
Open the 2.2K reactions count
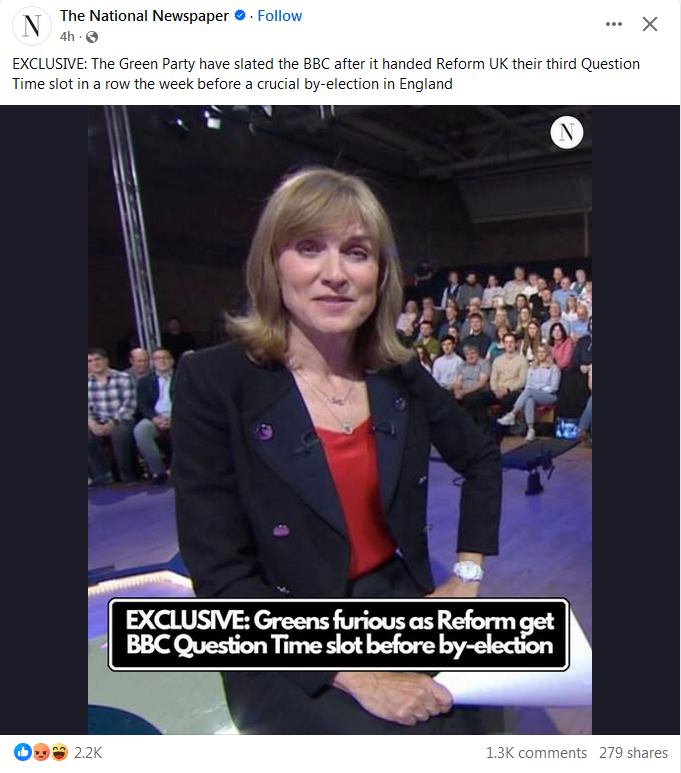[x=88, y=753]
